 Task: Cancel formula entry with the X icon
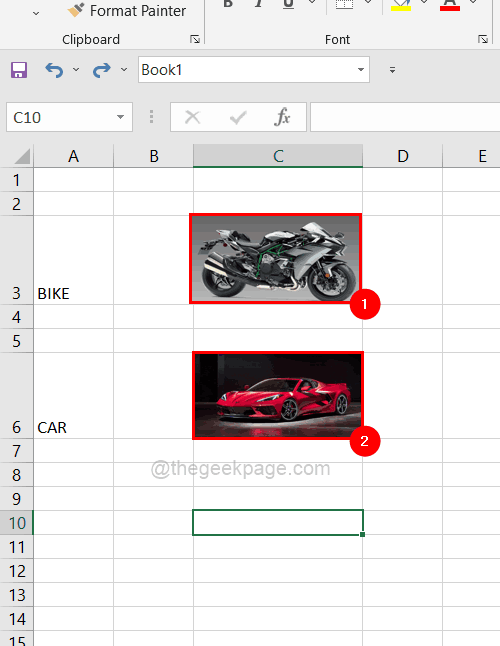[192, 117]
